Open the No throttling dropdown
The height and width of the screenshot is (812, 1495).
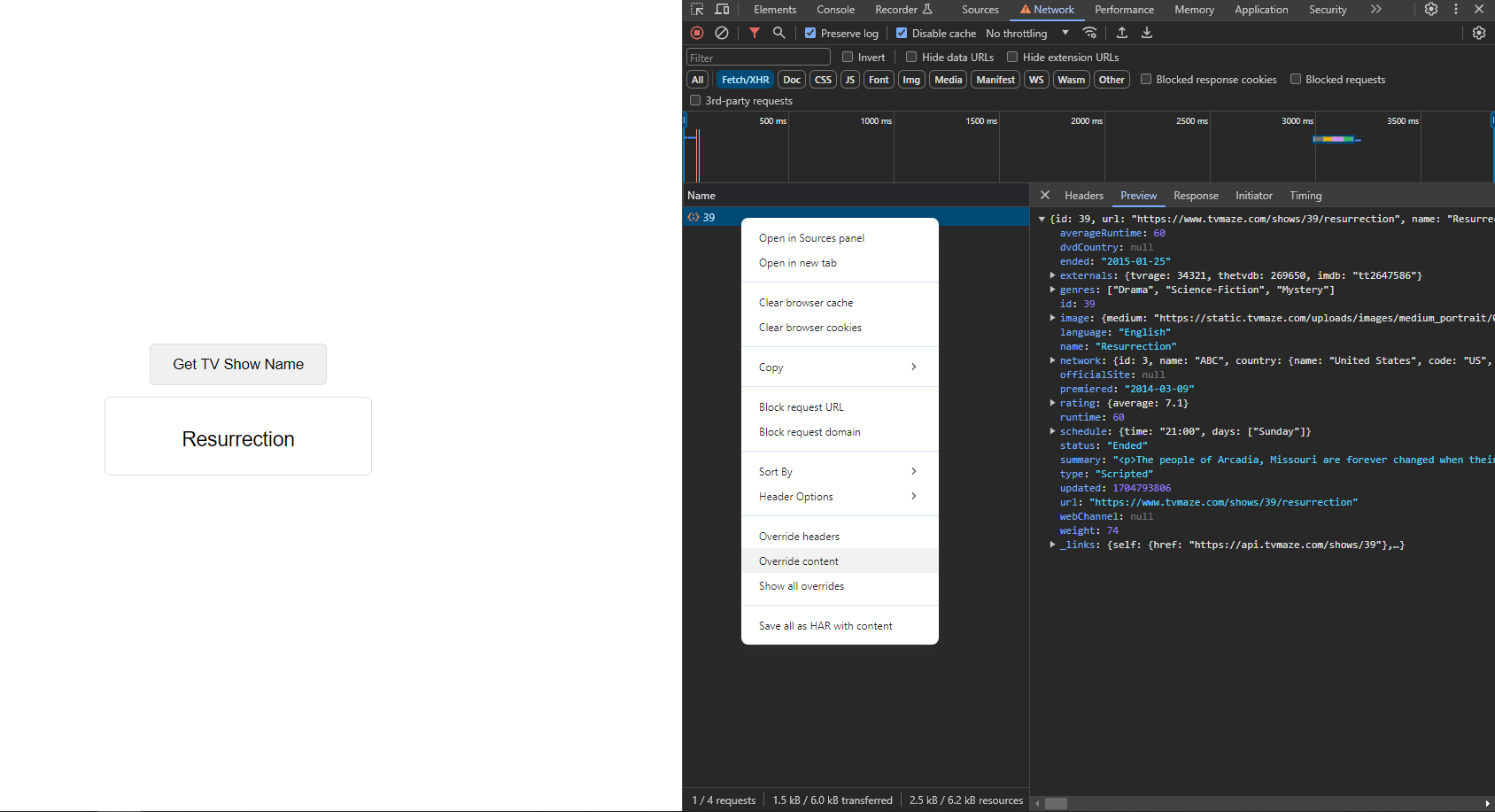tap(1027, 34)
